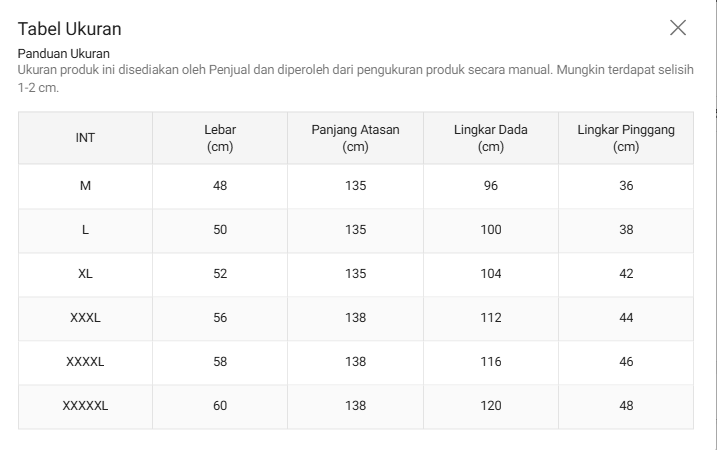Click the Tabel Ukuran title
The width and height of the screenshot is (717, 450).
pyautogui.click(x=70, y=29)
